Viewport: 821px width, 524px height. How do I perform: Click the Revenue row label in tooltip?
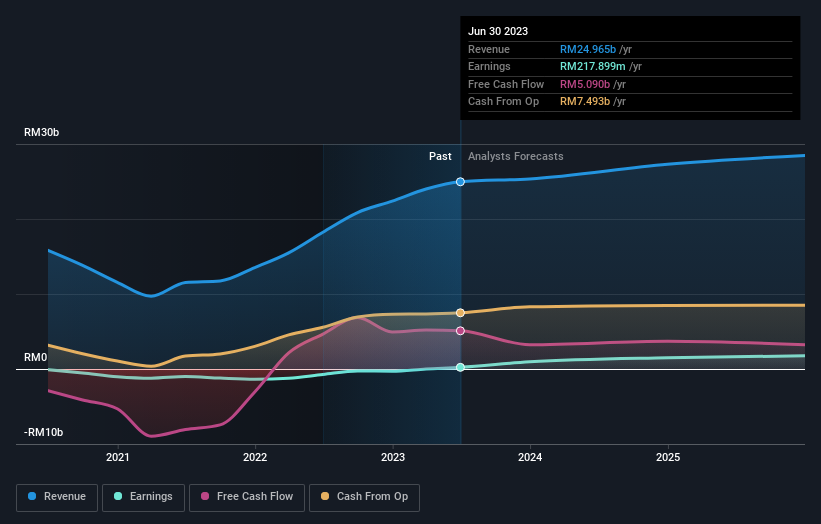click(489, 49)
